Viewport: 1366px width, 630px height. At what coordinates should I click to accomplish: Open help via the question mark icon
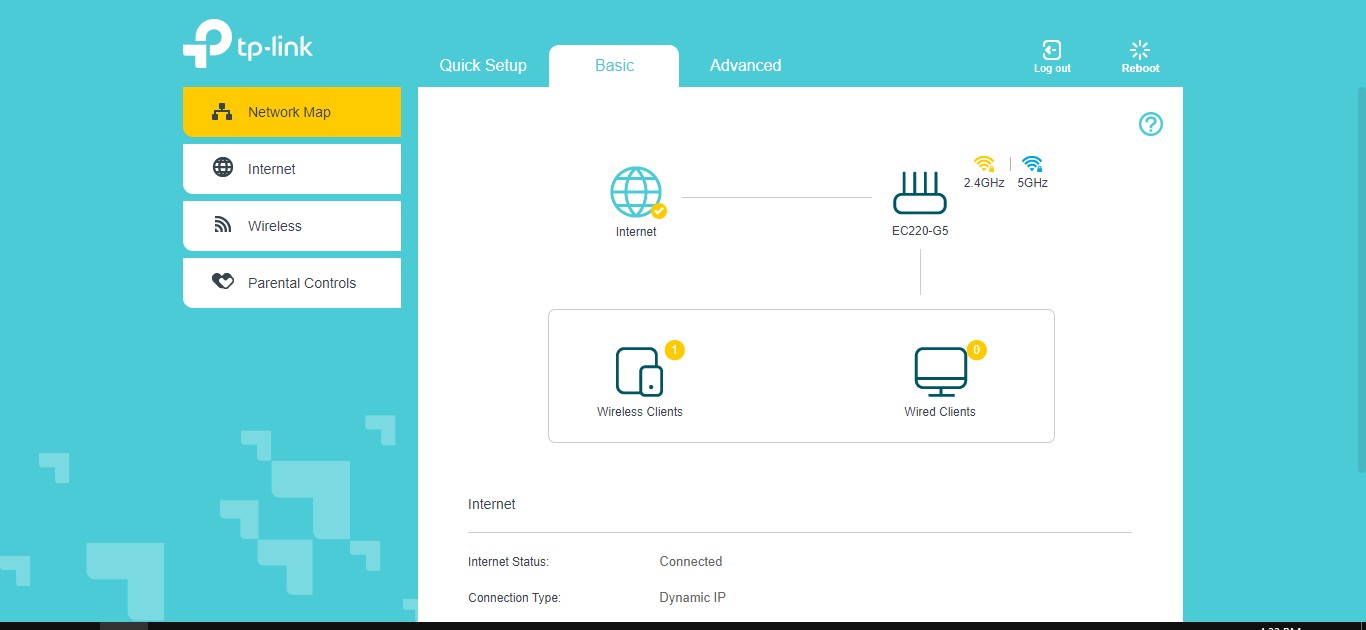point(1151,124)
